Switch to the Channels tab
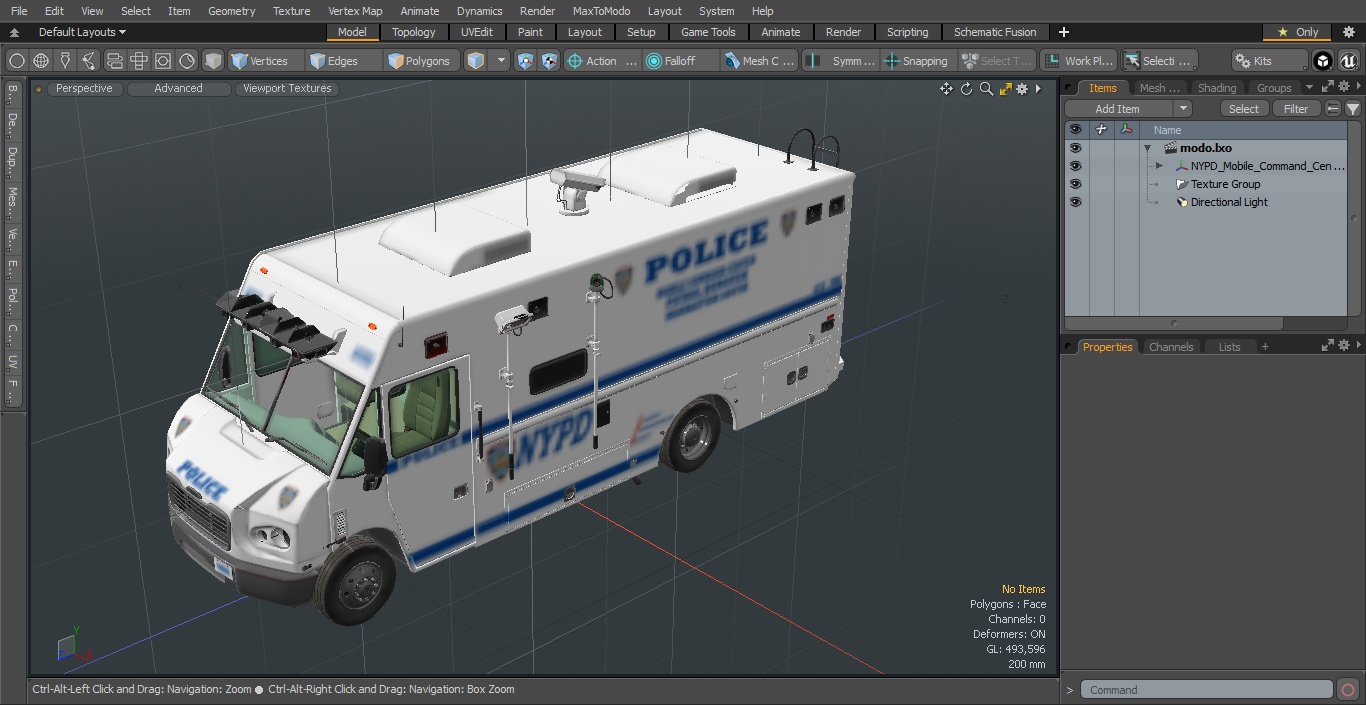The height and width of the screenshot is (705, 1366). pyautogui.click(x=1171, y=347)
